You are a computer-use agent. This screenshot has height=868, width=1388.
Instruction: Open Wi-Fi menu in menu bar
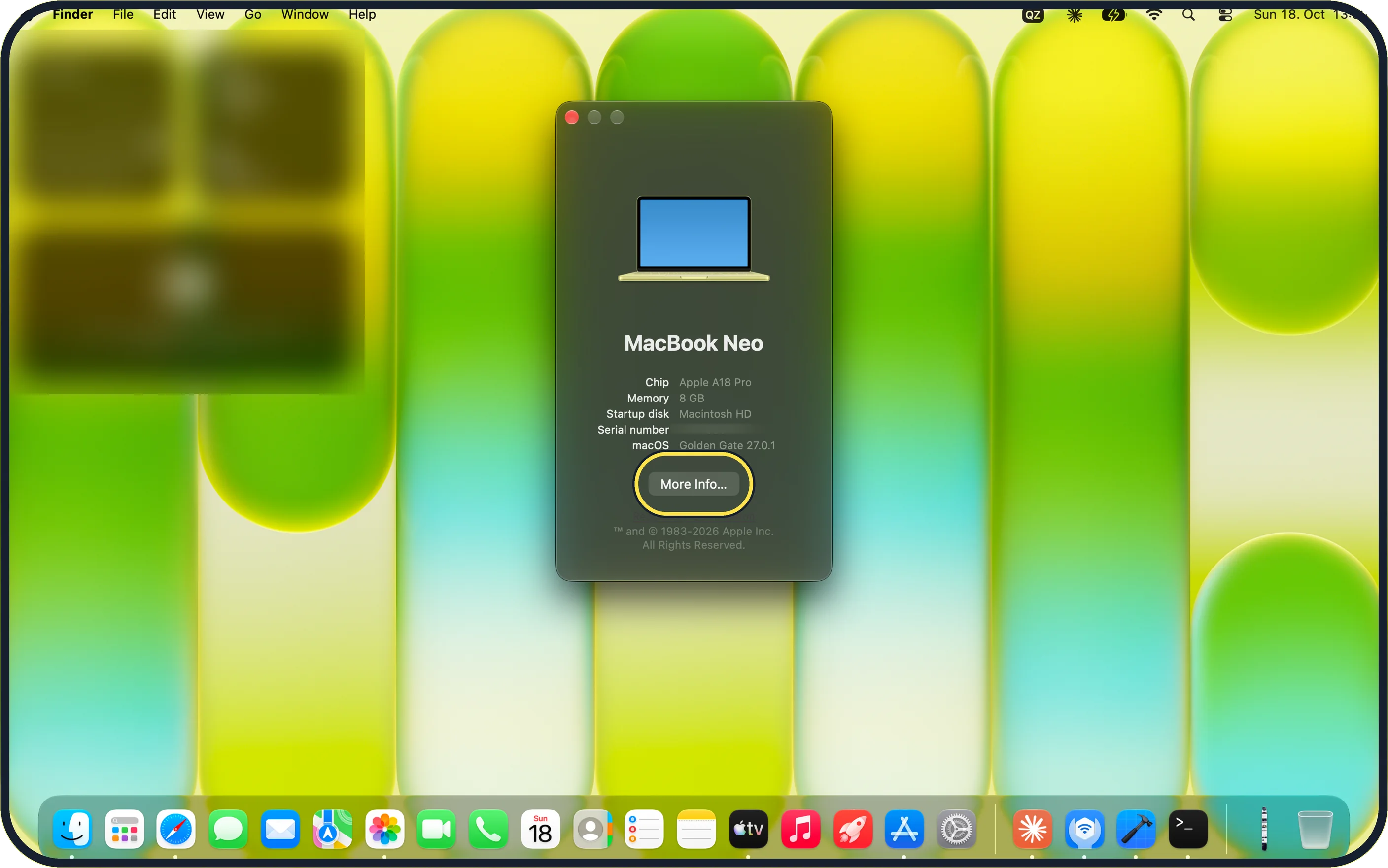coord(1154,15)
